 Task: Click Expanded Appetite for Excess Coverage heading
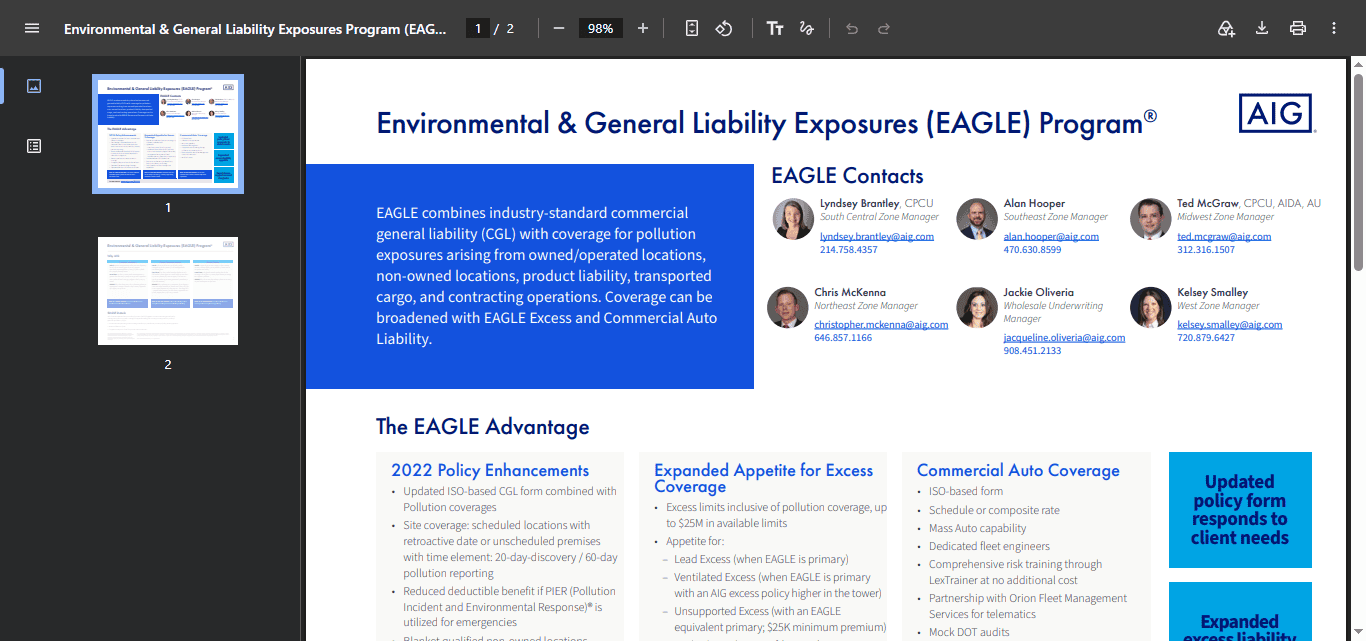763,478
